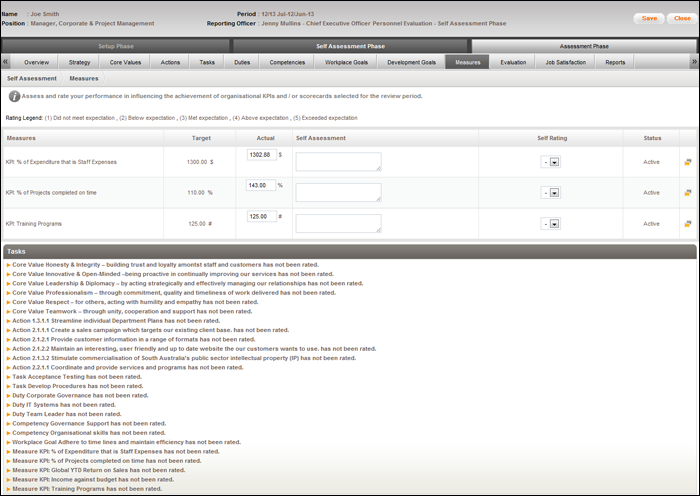Open task Action 2.1.3.2 Stimulate commercialisation

tap(184, 358)
